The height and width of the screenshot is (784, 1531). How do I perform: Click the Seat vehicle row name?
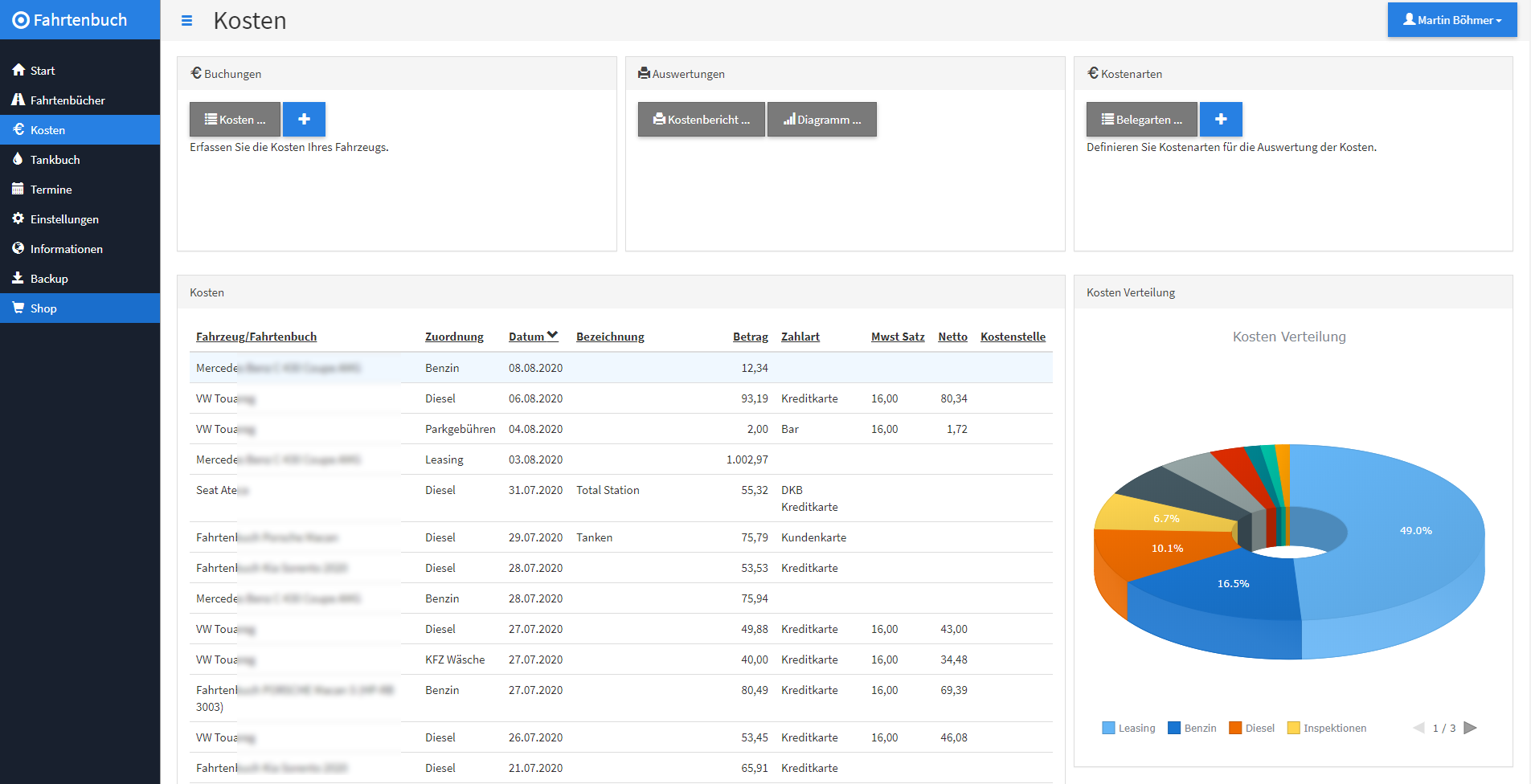pyautogui.click(x=222, y=490)
